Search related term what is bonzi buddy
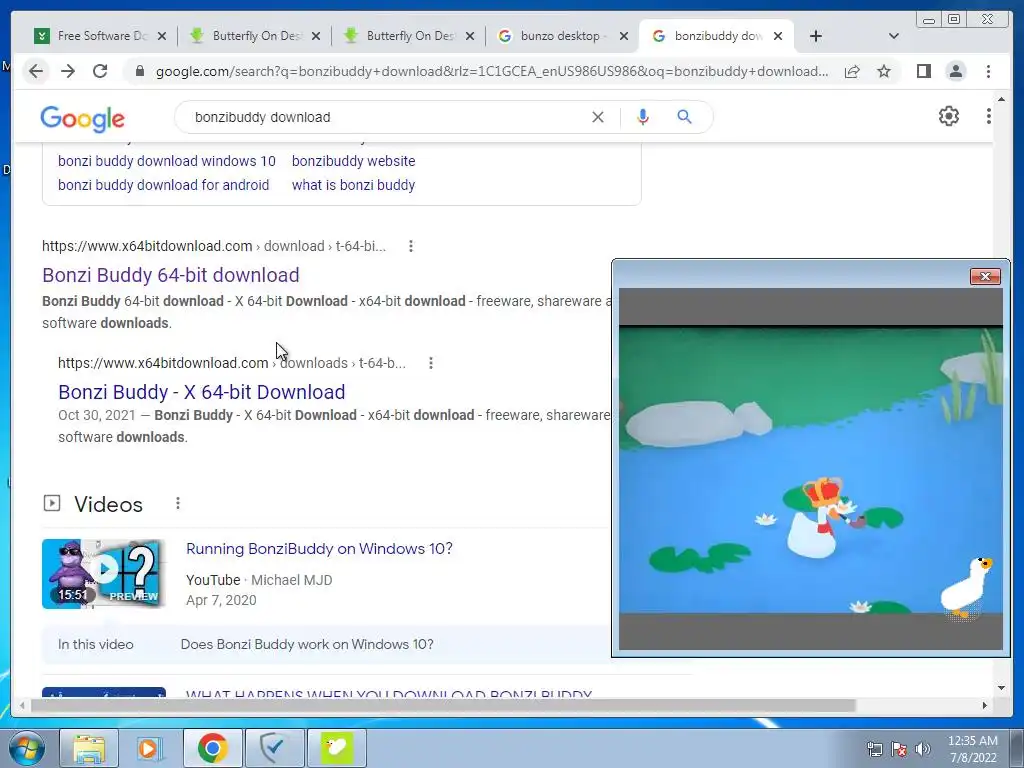Viewport: 1024px width, 768px height. [353, 185]
